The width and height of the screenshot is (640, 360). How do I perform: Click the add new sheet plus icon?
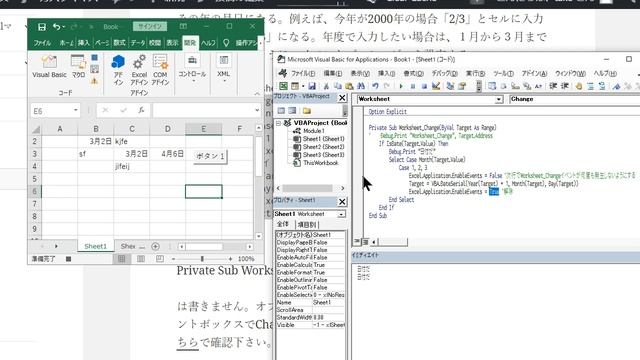[x=155, y=247]
